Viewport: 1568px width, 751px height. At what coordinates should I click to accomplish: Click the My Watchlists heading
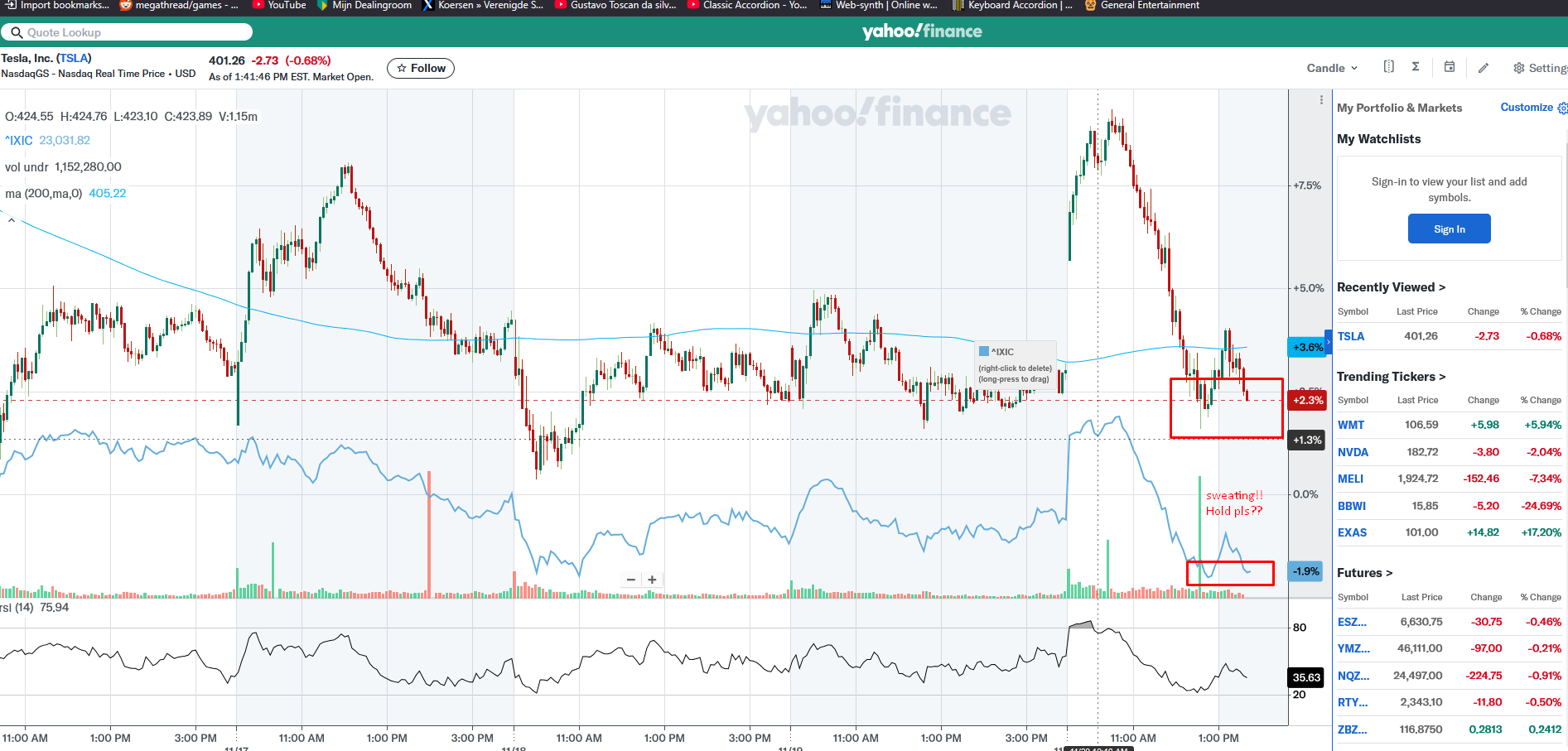[1378, 139]
